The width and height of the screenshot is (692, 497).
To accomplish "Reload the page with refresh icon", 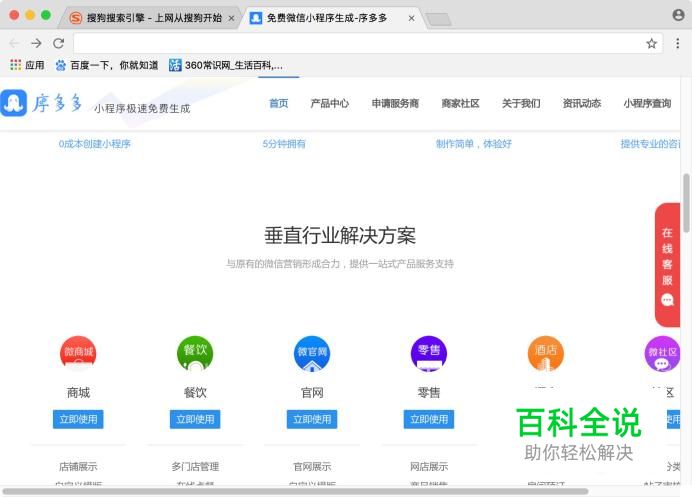I will point(58,43).
